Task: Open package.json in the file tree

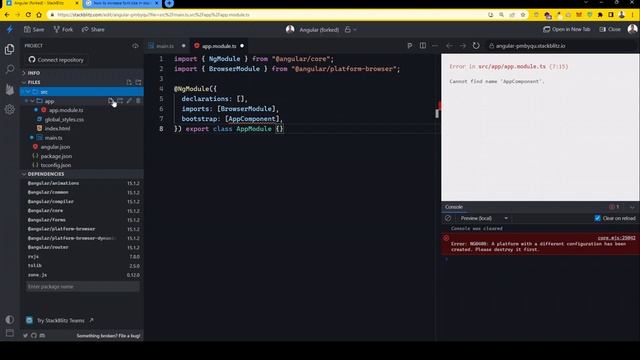Action: 56,156
